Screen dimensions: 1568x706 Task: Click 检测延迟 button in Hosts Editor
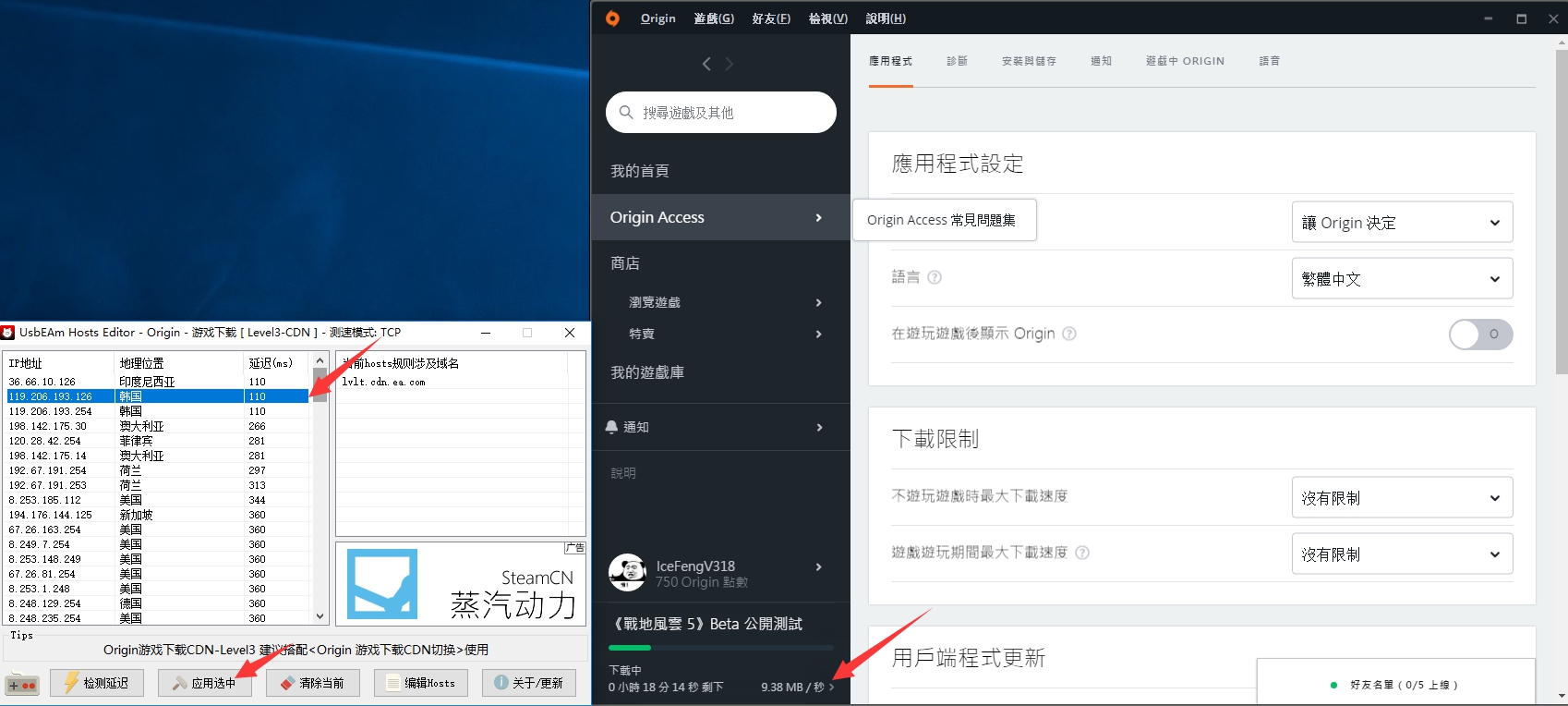pyautogui.click(x=97, y=683)
